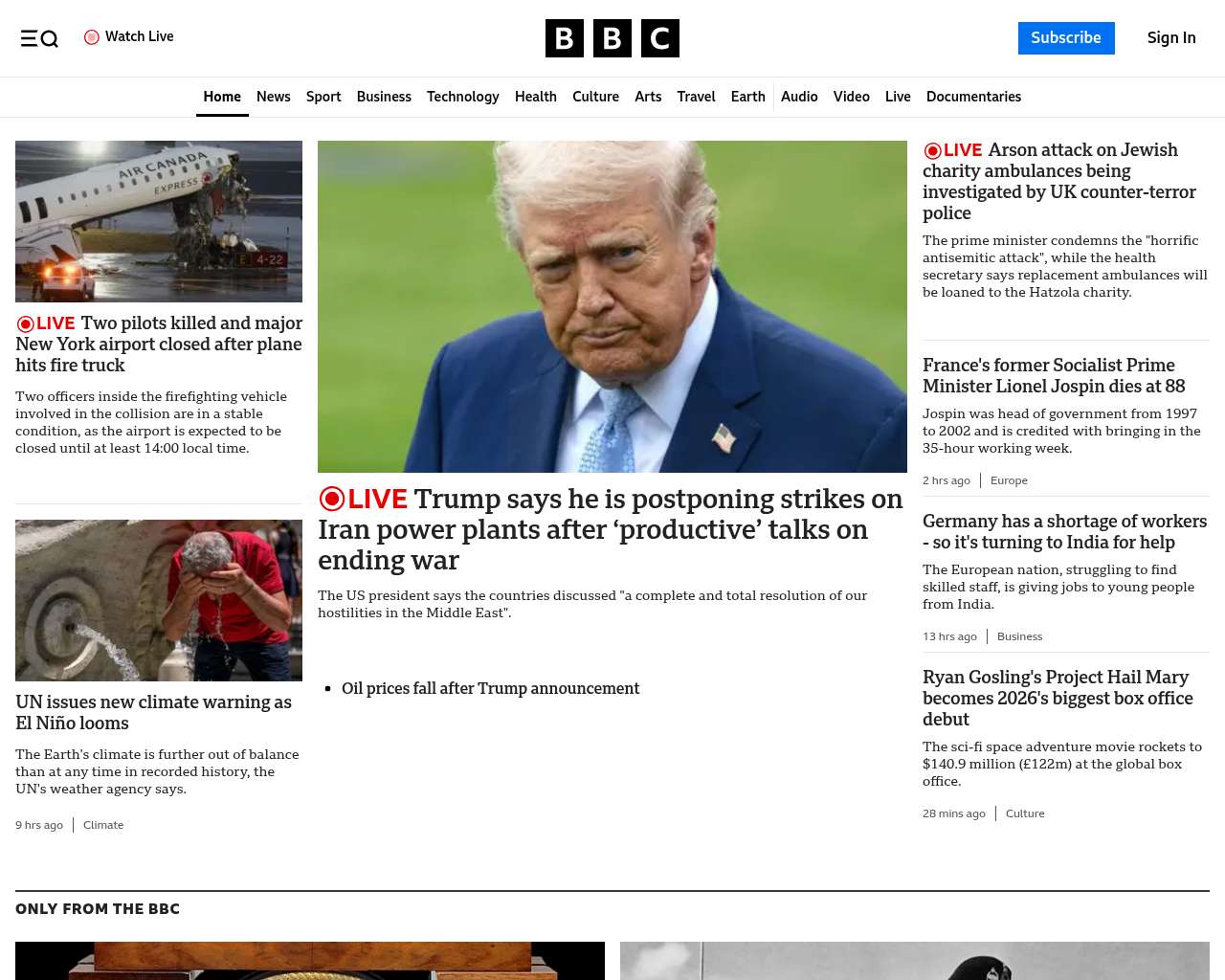Click 'Jospin was head of government' summary

click(1061, 431)
